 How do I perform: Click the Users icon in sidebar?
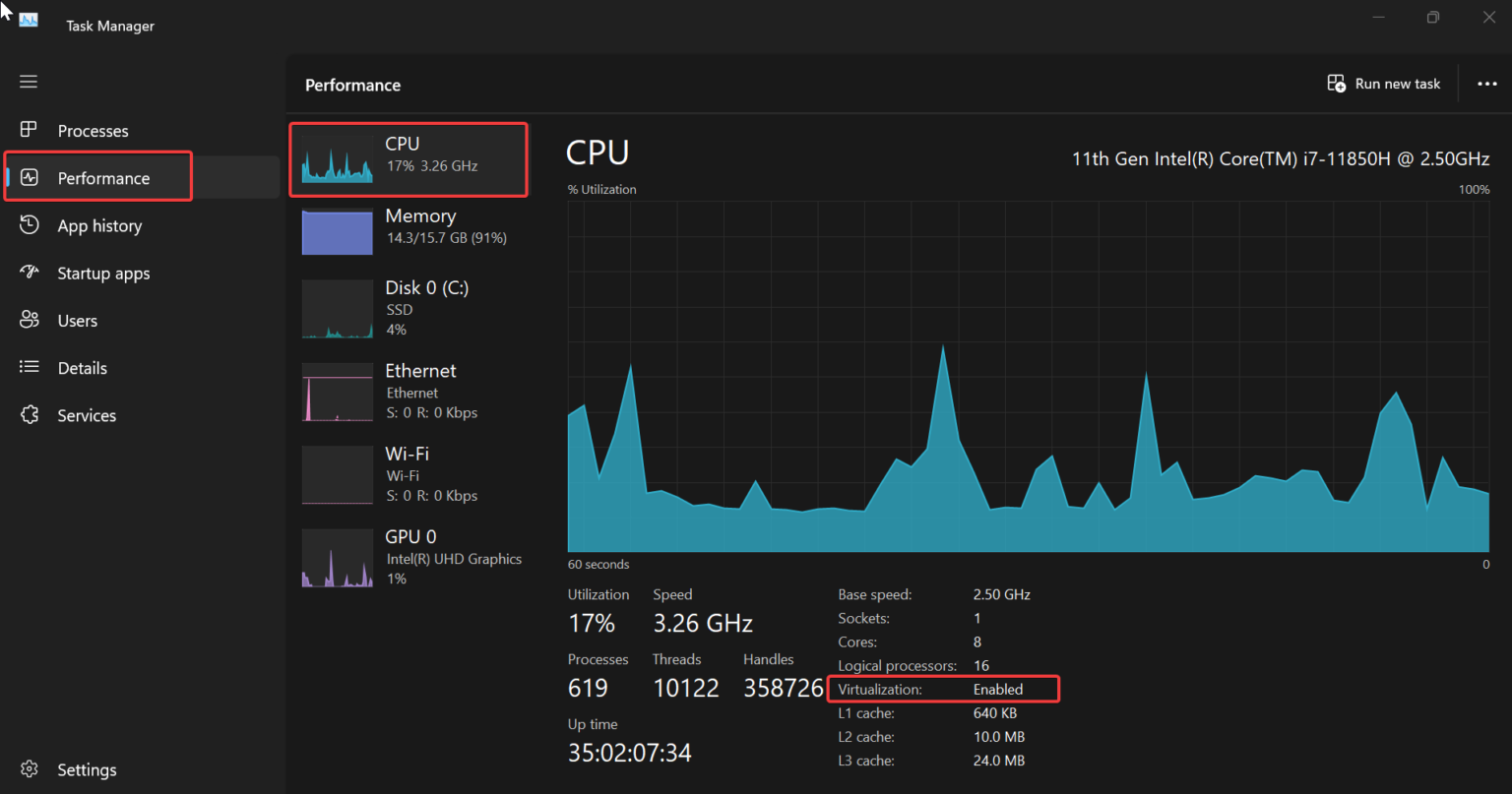pos(29,320)
